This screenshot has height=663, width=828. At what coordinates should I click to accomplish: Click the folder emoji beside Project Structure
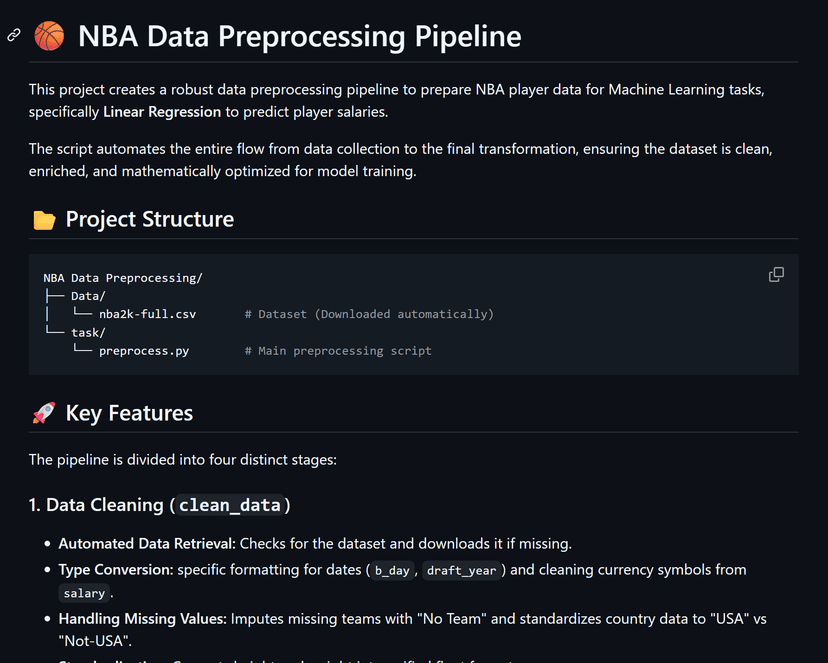click(x=44, y=219)
